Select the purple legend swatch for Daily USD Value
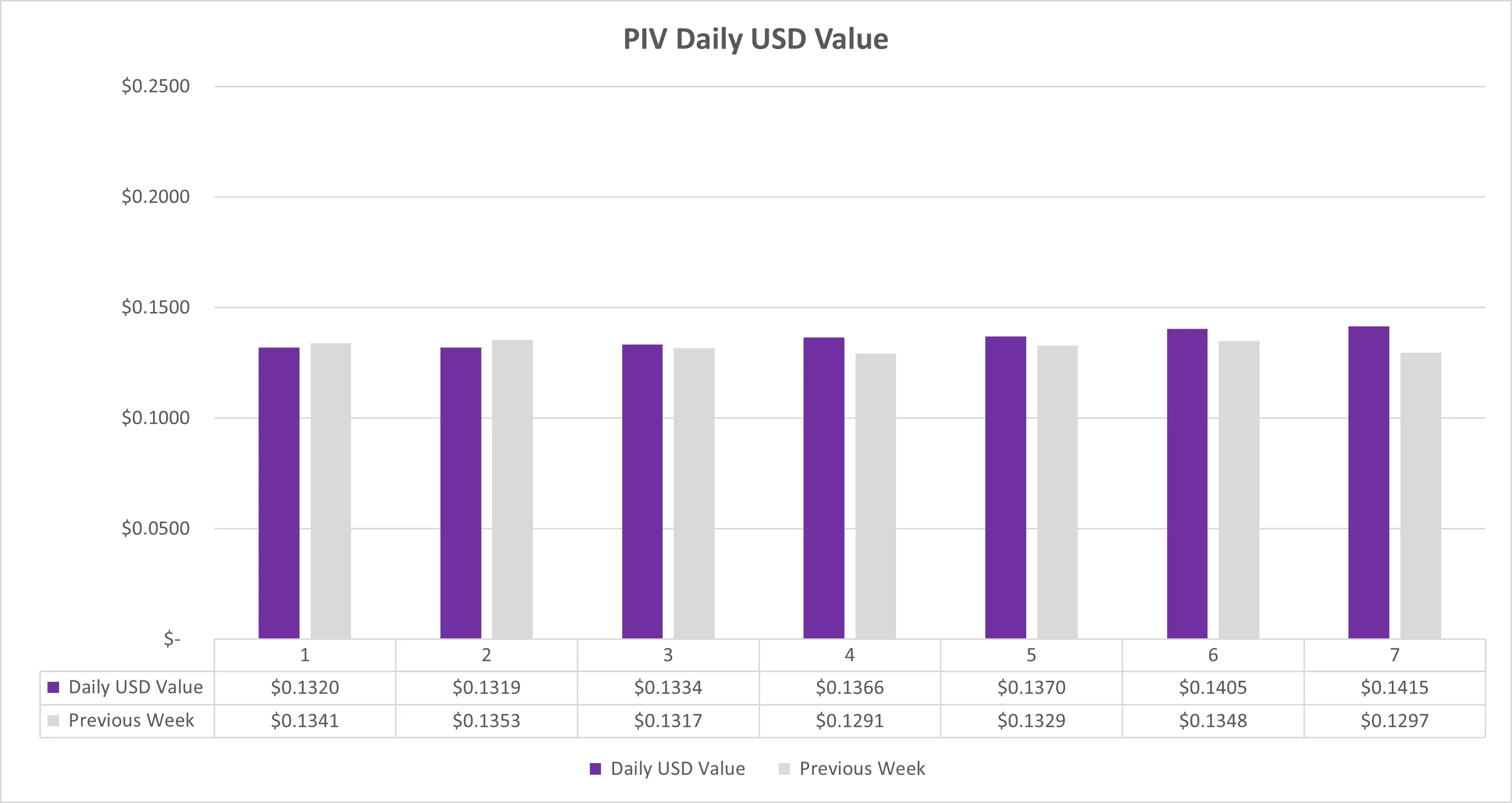Image resolution: width=1512 pixels, height=803 pixels. (595, 769)
